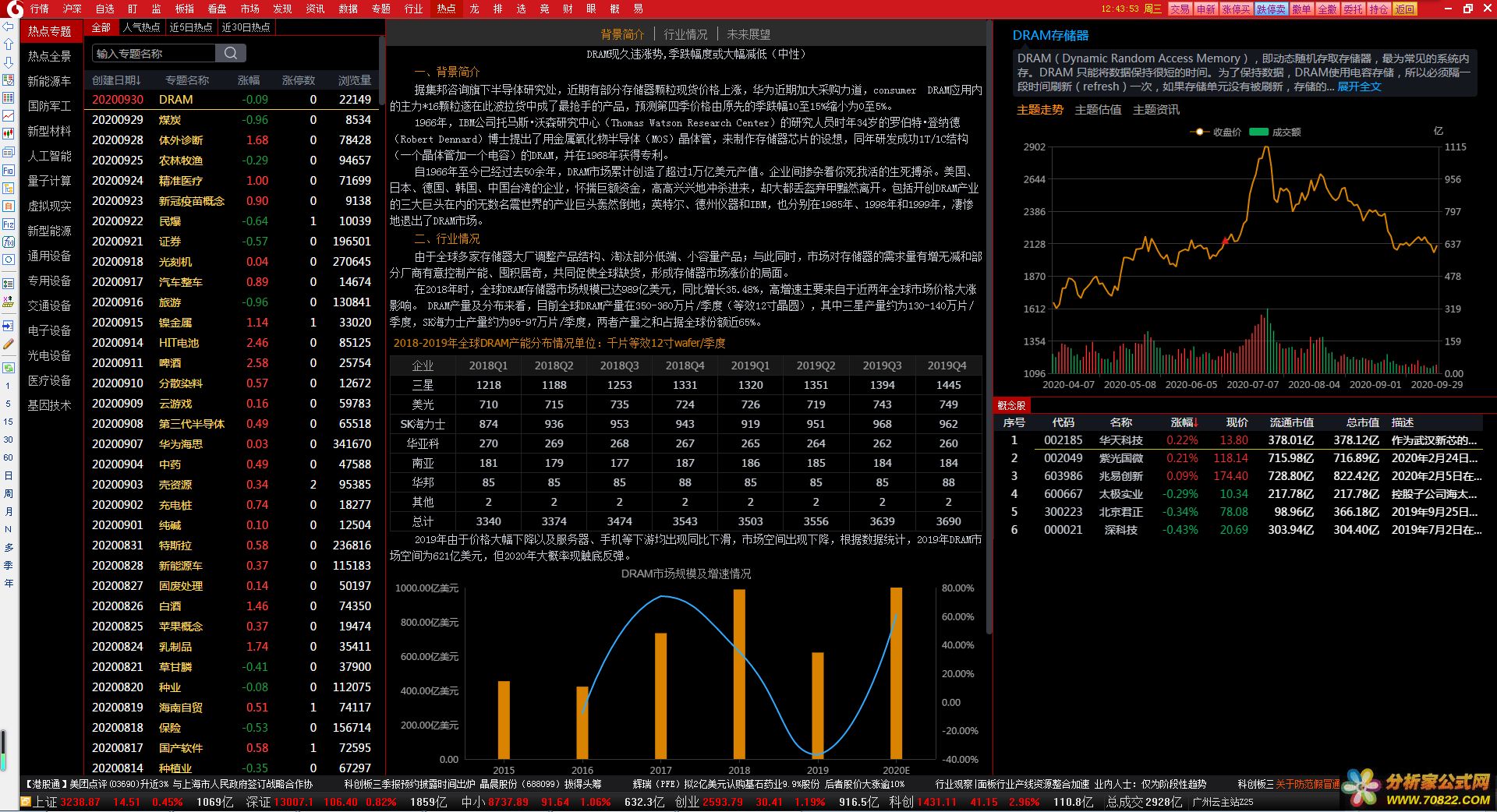The image size is (1497, 812).
Task: Click the magnifier search icon beside topic input
Action: (231, 53)
